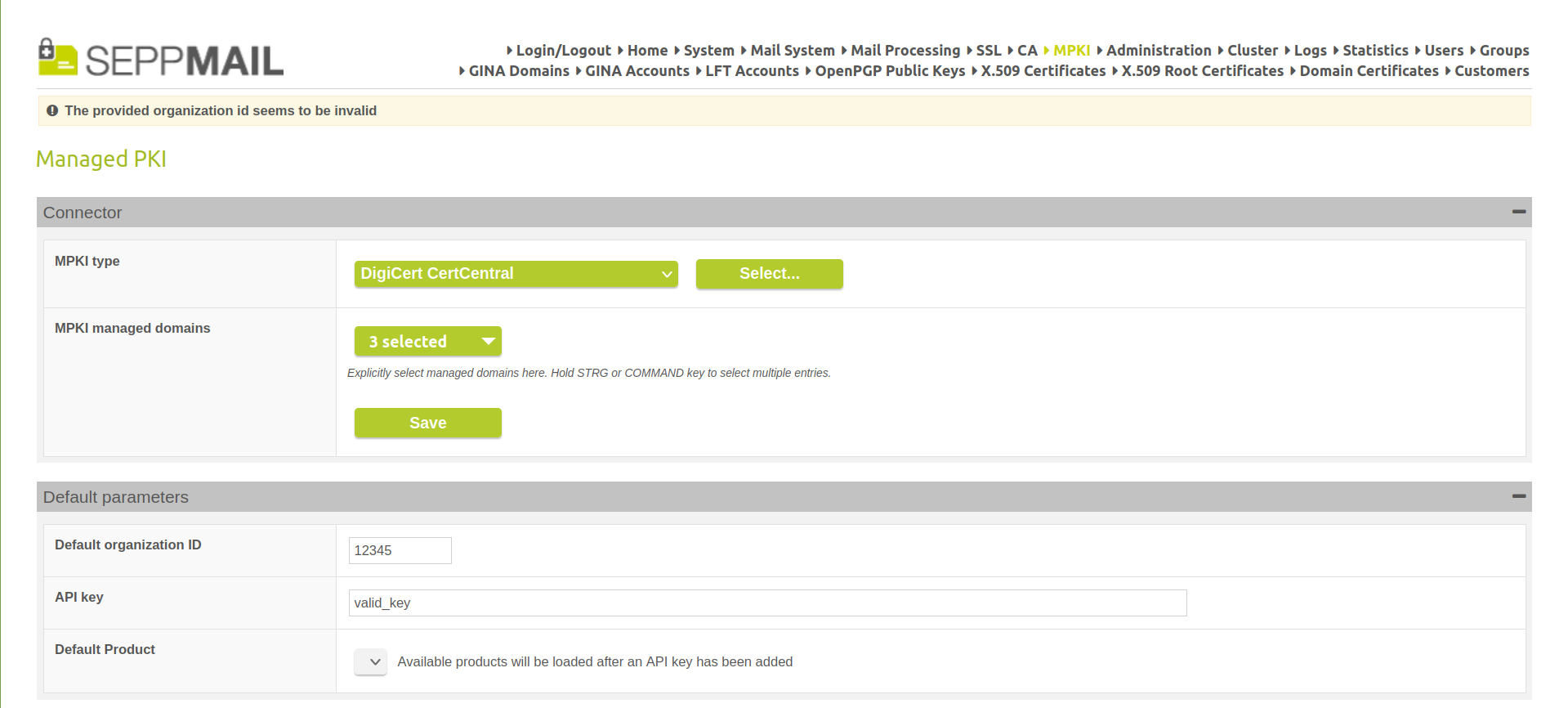The image size is (1568, 708).
Task: Click inside the API key field
Action: tap(767, 603)
